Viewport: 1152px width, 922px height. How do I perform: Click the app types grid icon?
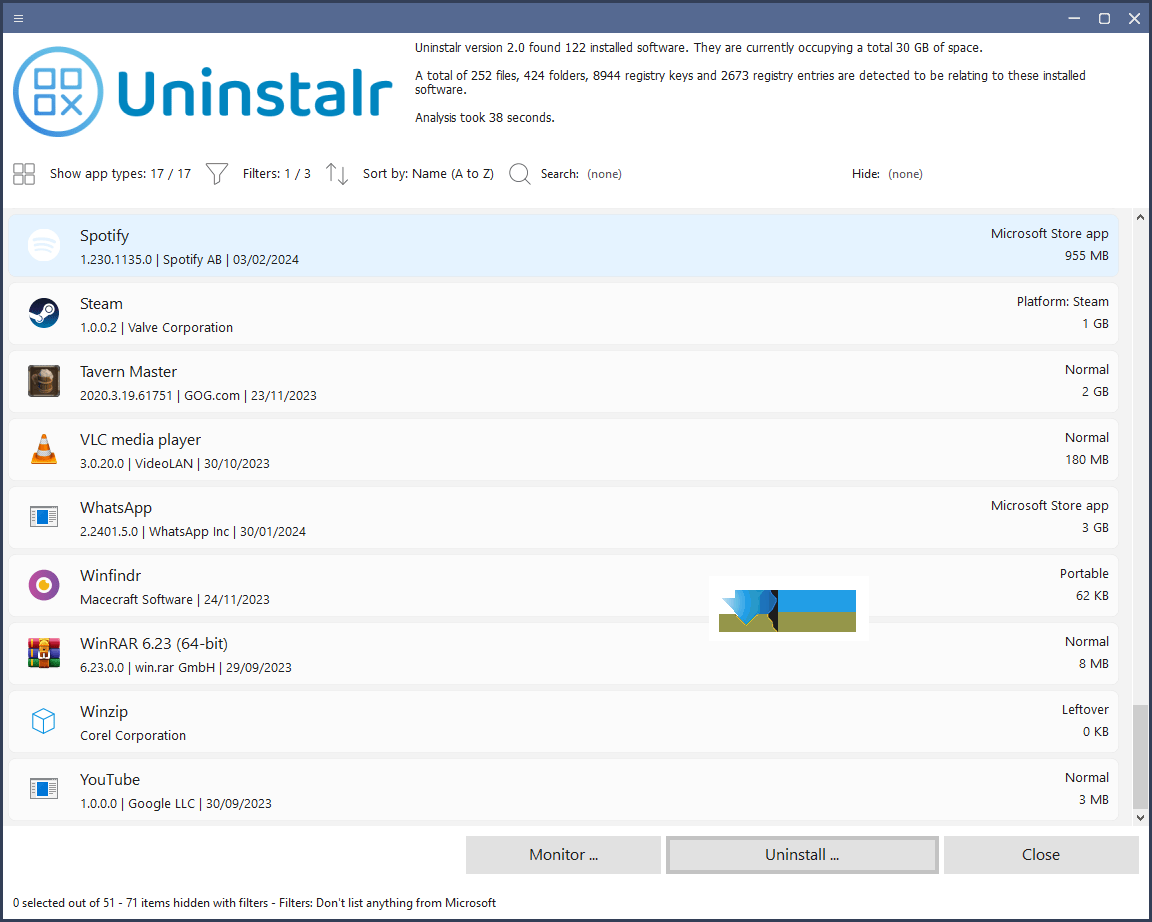tap(24, 174)
